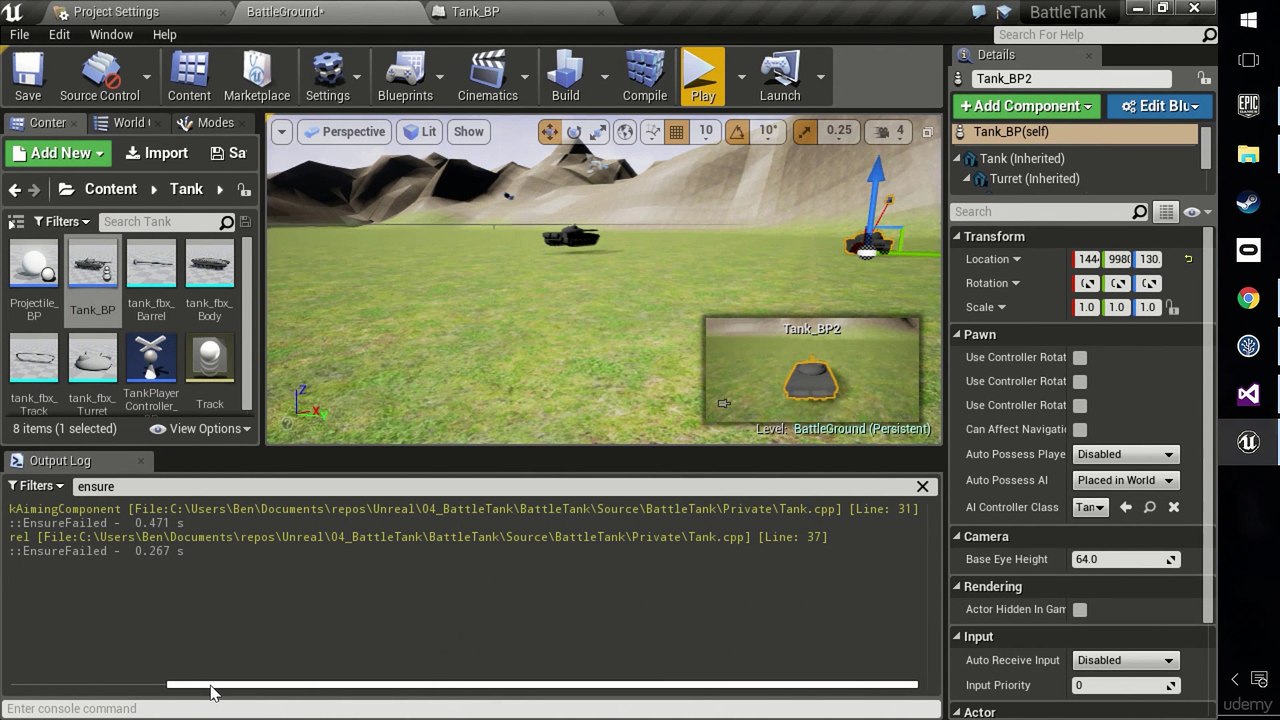Toggle the Details panel lock
Viewport: 1280px width, 720px height.
(x=1203, y=79)
